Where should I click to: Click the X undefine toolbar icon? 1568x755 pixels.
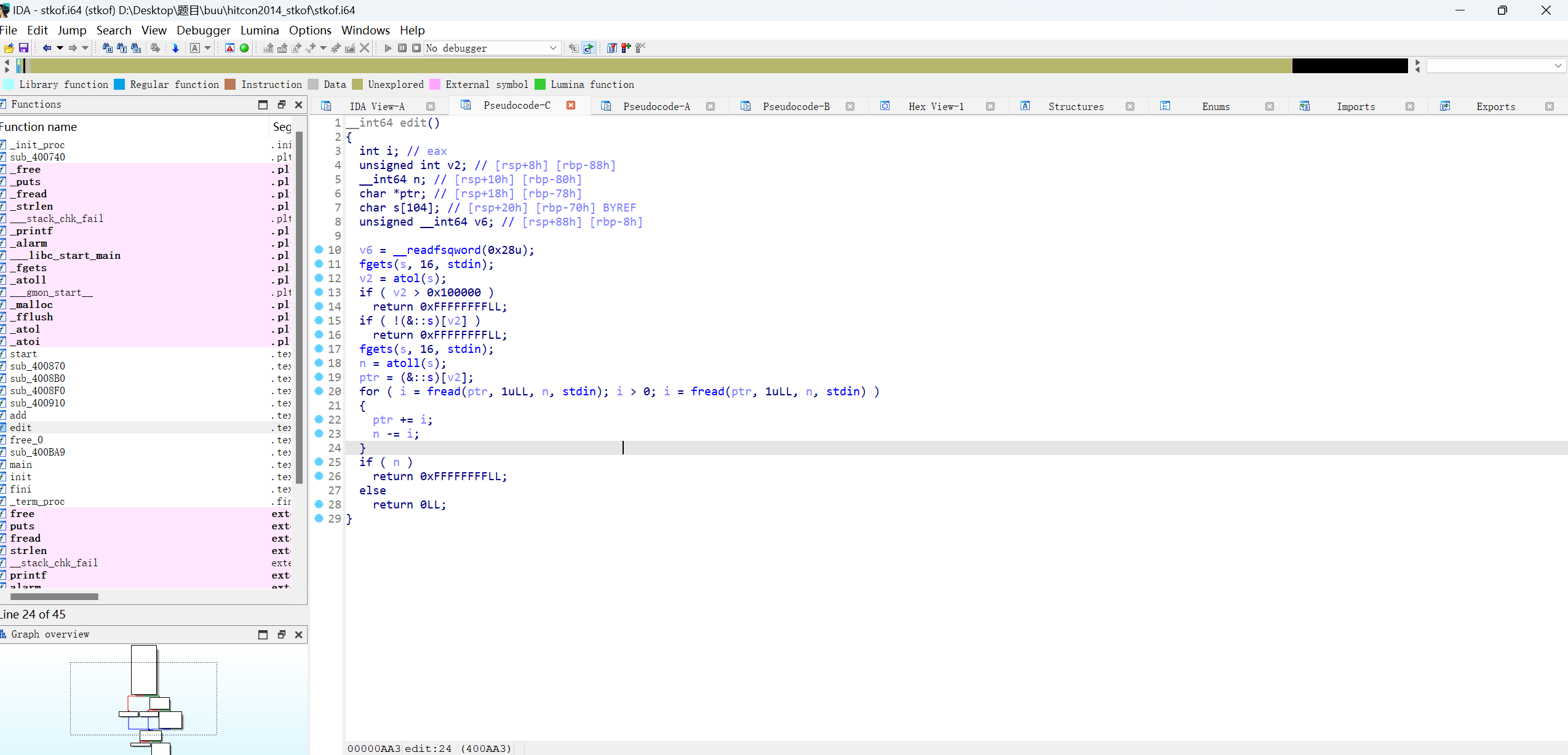[x=364, y=48]
